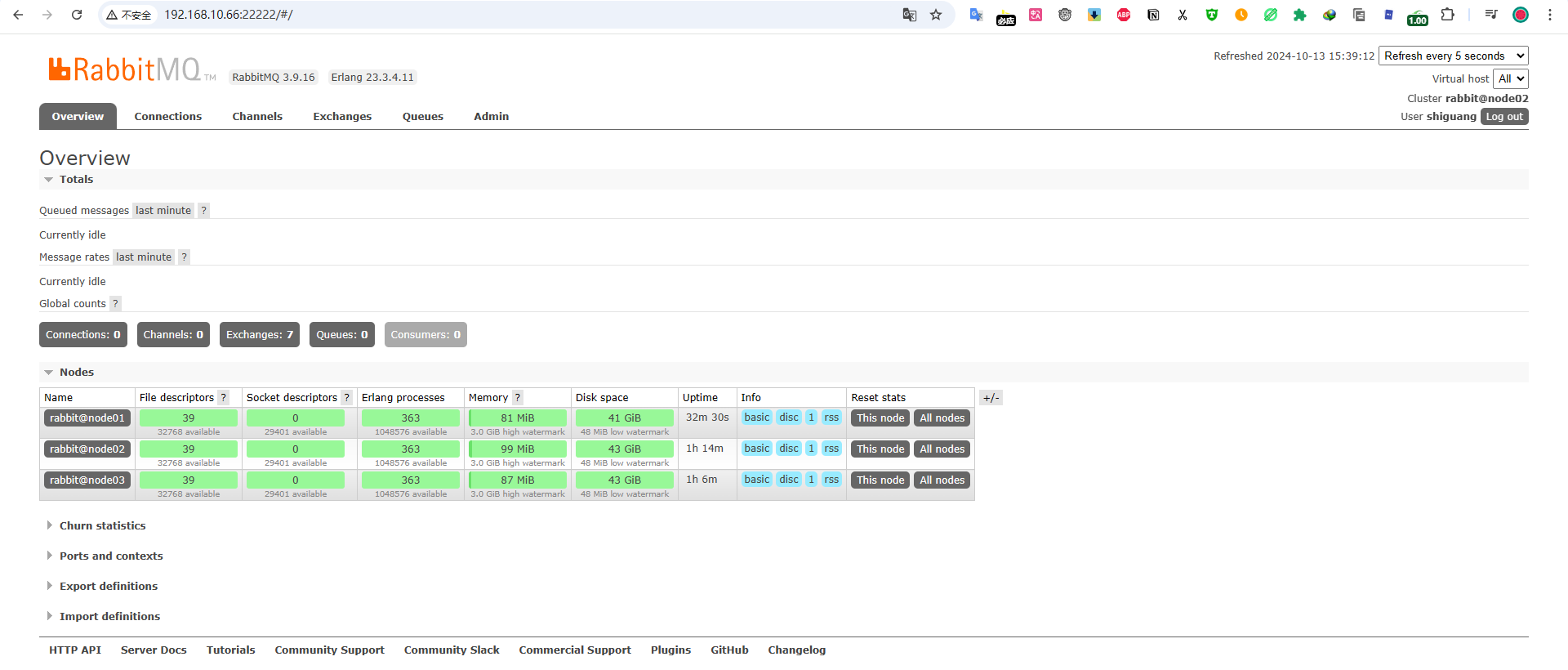Click the orange clock extension icon
Viewport: 1568px width, 670px height.
[x=1241, y=15]
